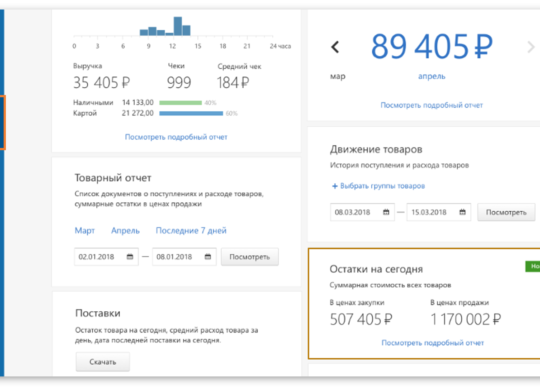Image resolution: width=540 pixels, height=390 pixels.
Task: Focus the 08.01.2018 end date field
Action: click(184, 257)
